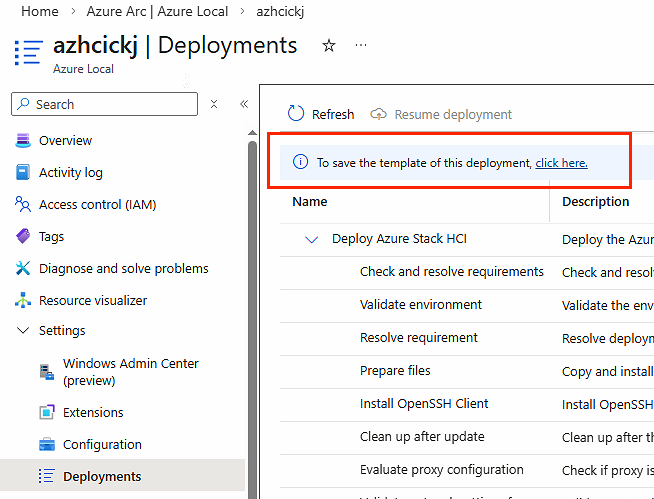
Task: Click the Access control (IAM) people icon
Action: [23, 205]
